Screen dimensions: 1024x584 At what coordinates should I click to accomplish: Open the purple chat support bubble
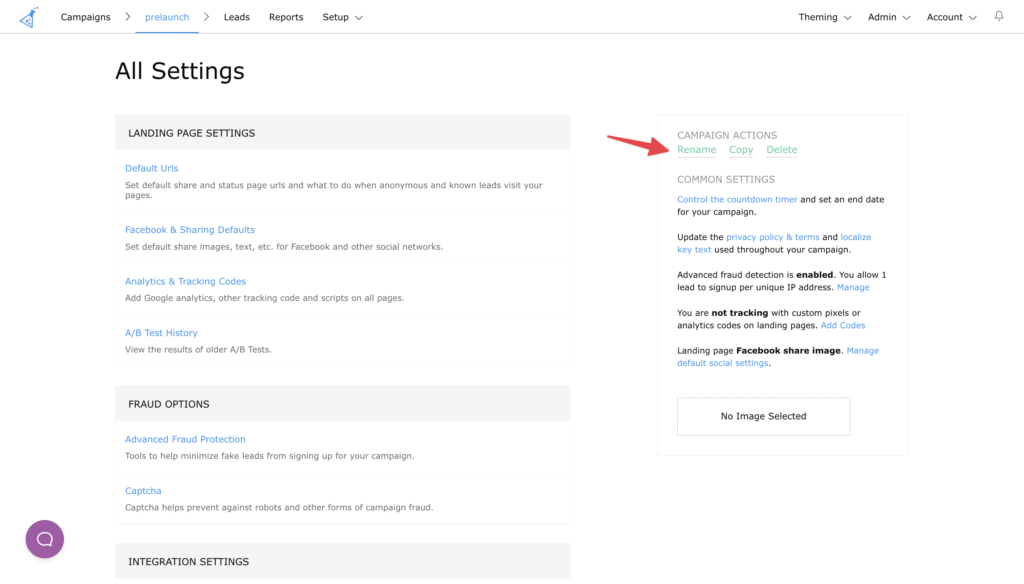(x=44, y=539)
